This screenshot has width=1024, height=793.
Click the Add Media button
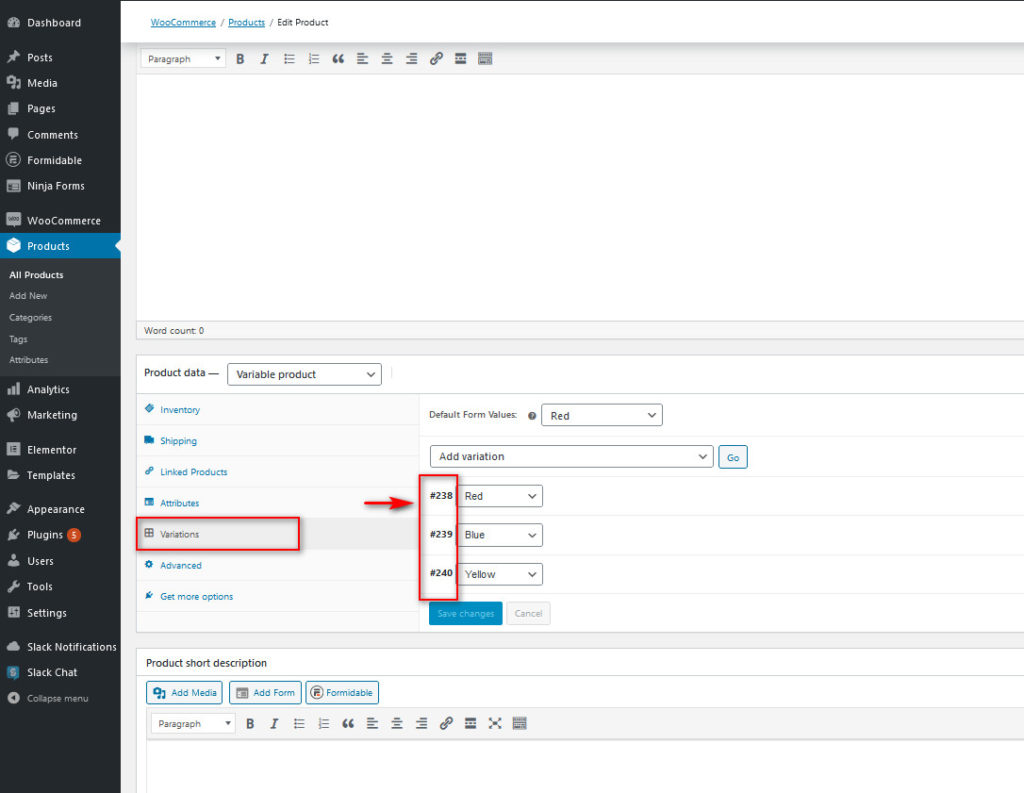coord(184,692)
